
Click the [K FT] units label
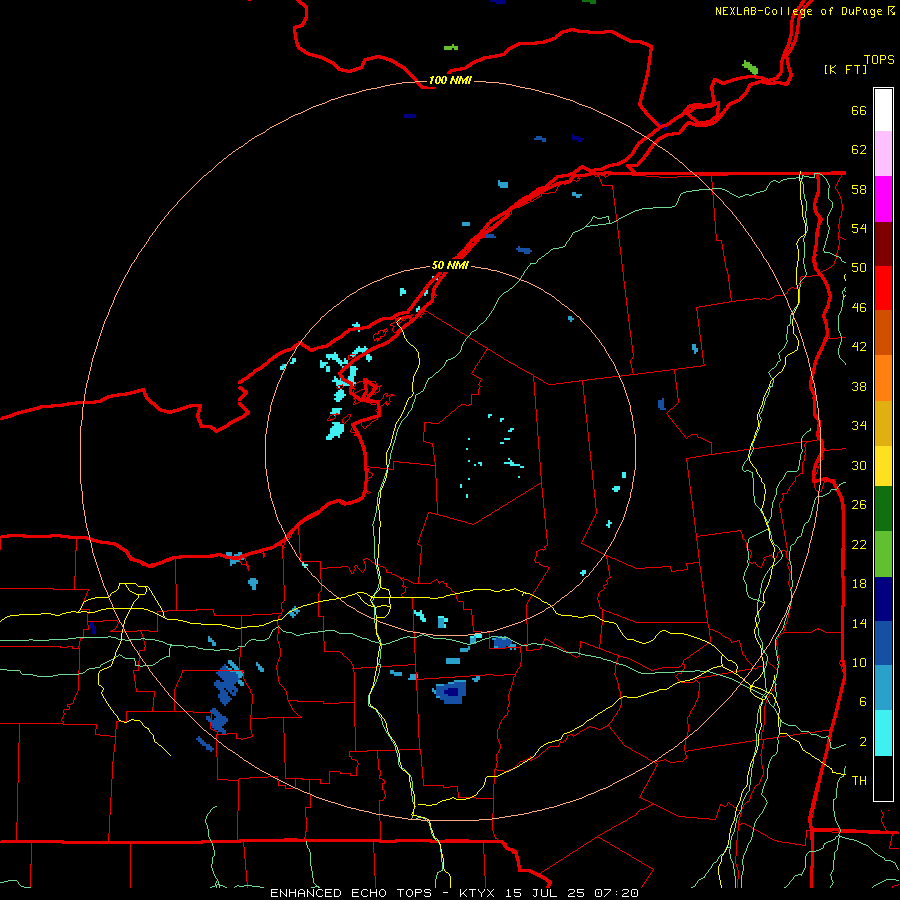(x=845, y=69)
